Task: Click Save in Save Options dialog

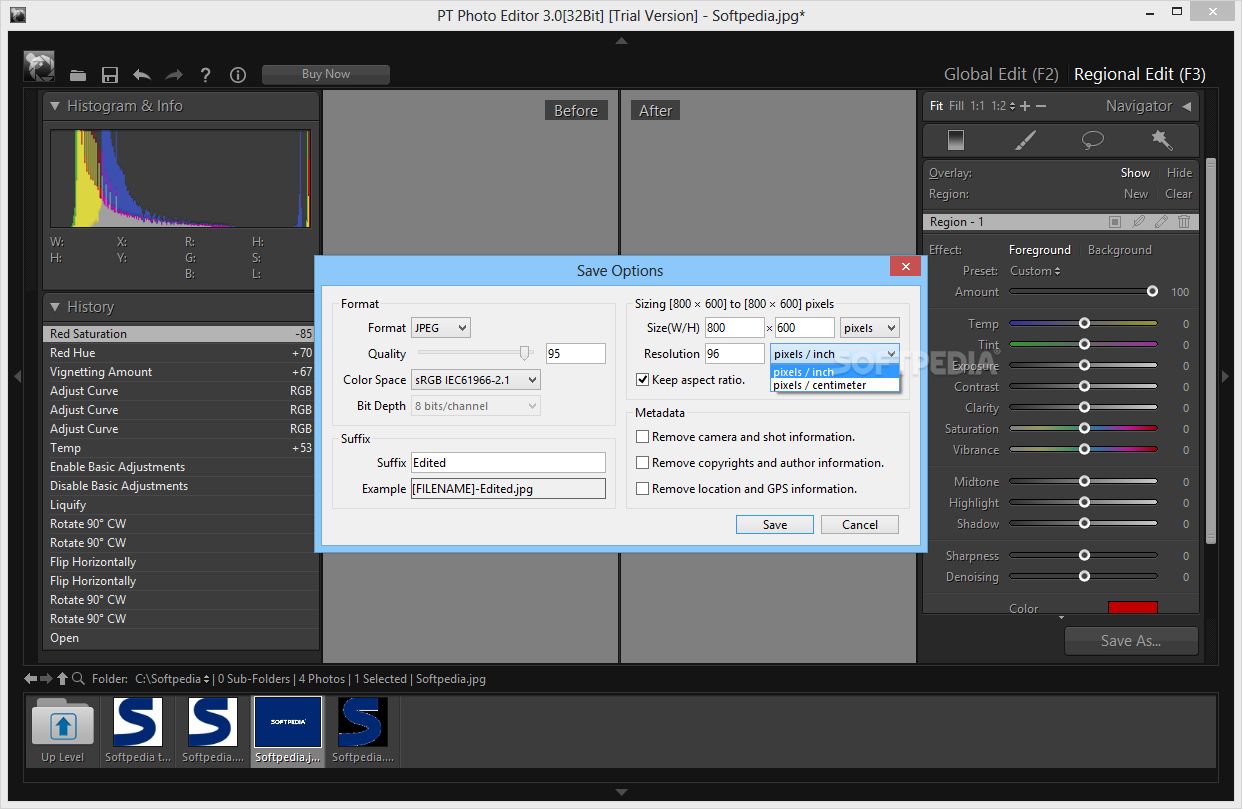Action: pos(775,525)
